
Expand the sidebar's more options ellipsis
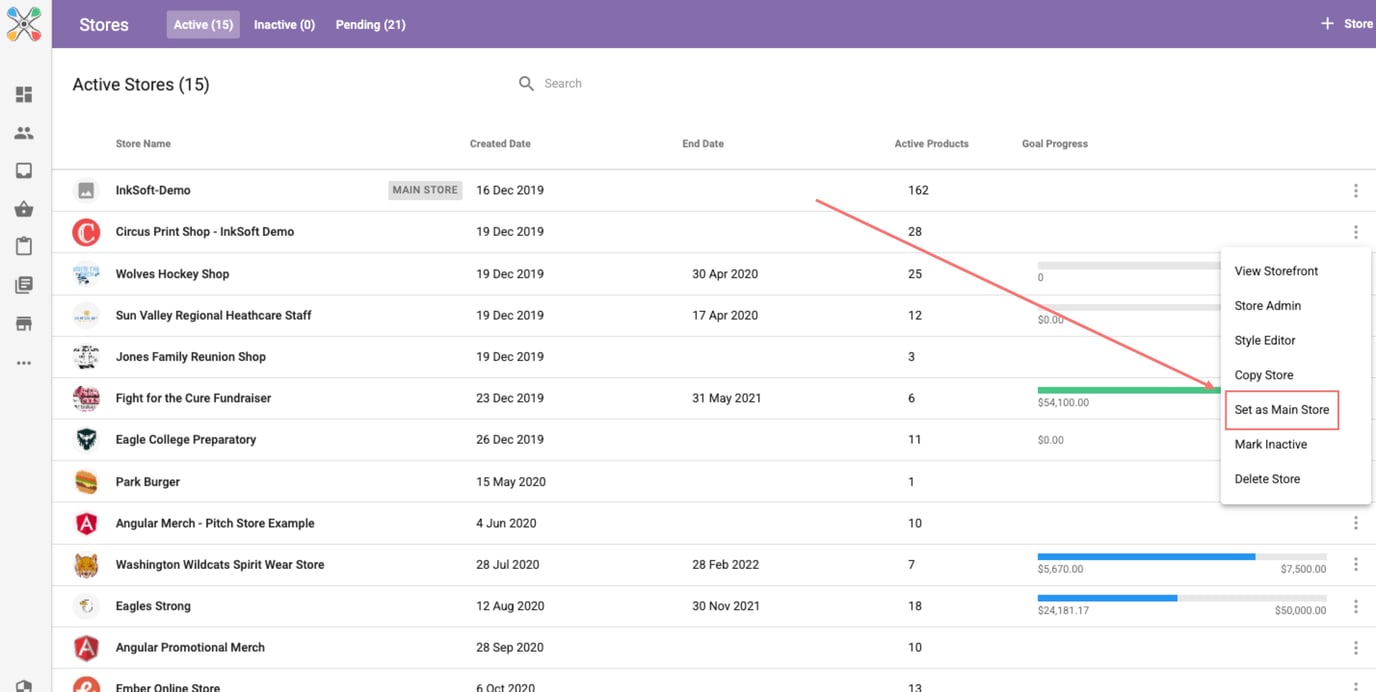24,363
